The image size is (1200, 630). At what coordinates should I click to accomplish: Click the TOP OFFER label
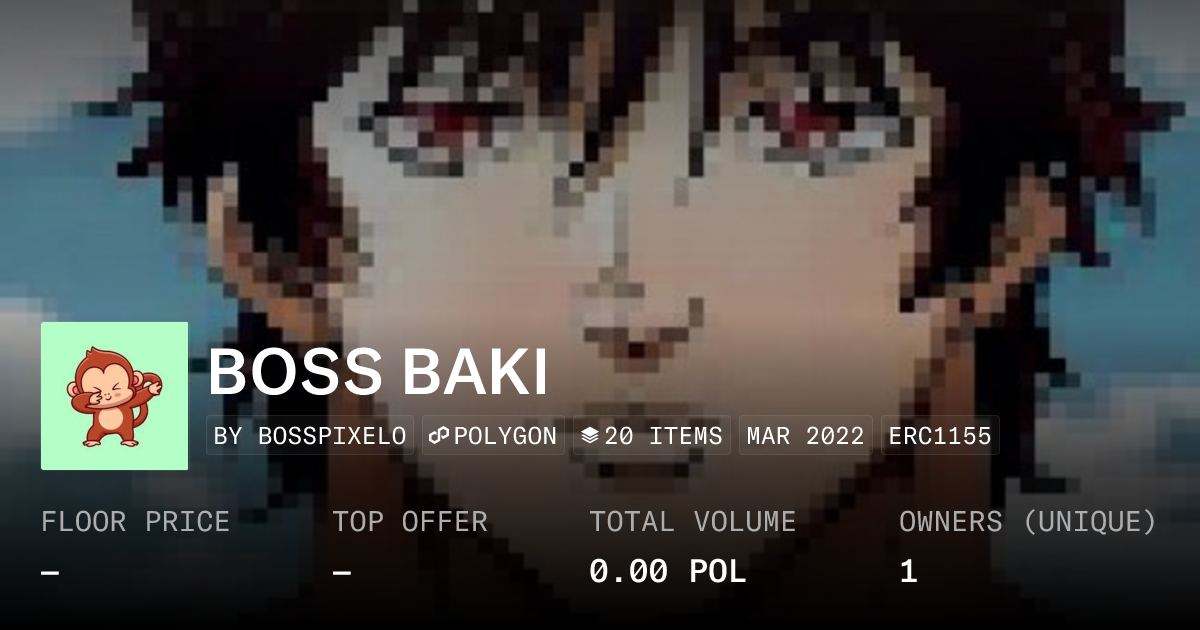(x=410, y=522)
